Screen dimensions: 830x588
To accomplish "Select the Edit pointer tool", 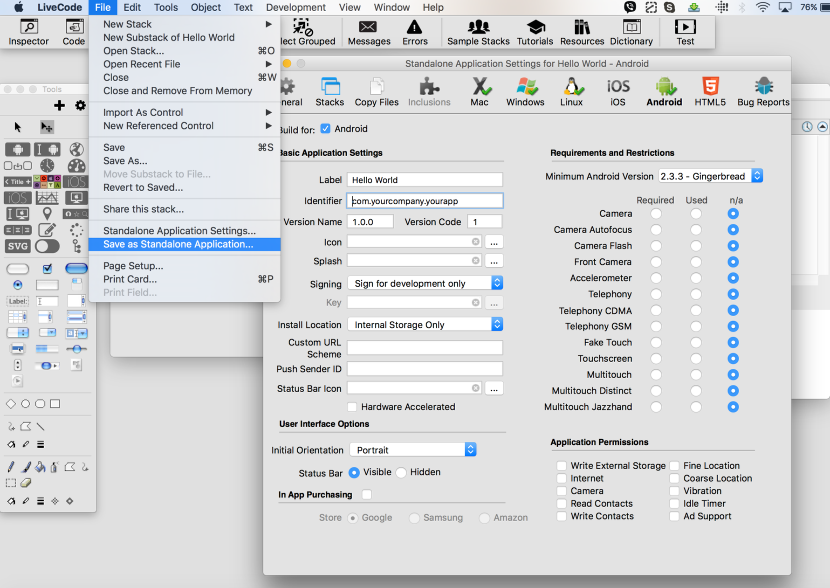I will point(47,127).
